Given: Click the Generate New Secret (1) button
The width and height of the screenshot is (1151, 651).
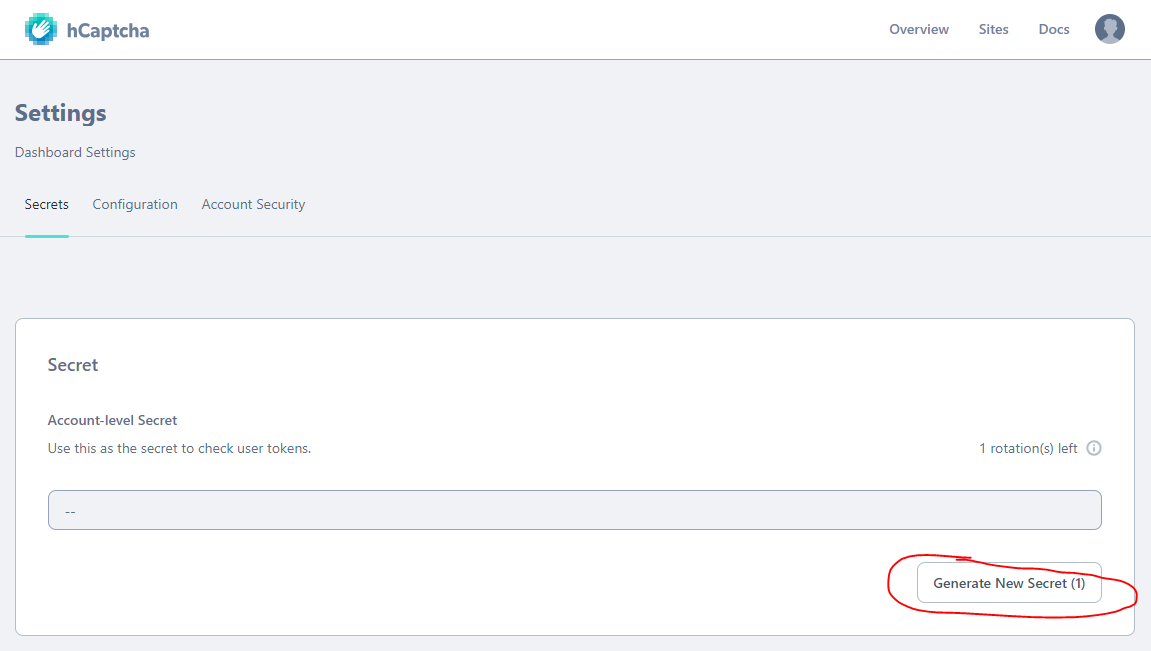Looking at the screenshot, I should coord(1009,583).
